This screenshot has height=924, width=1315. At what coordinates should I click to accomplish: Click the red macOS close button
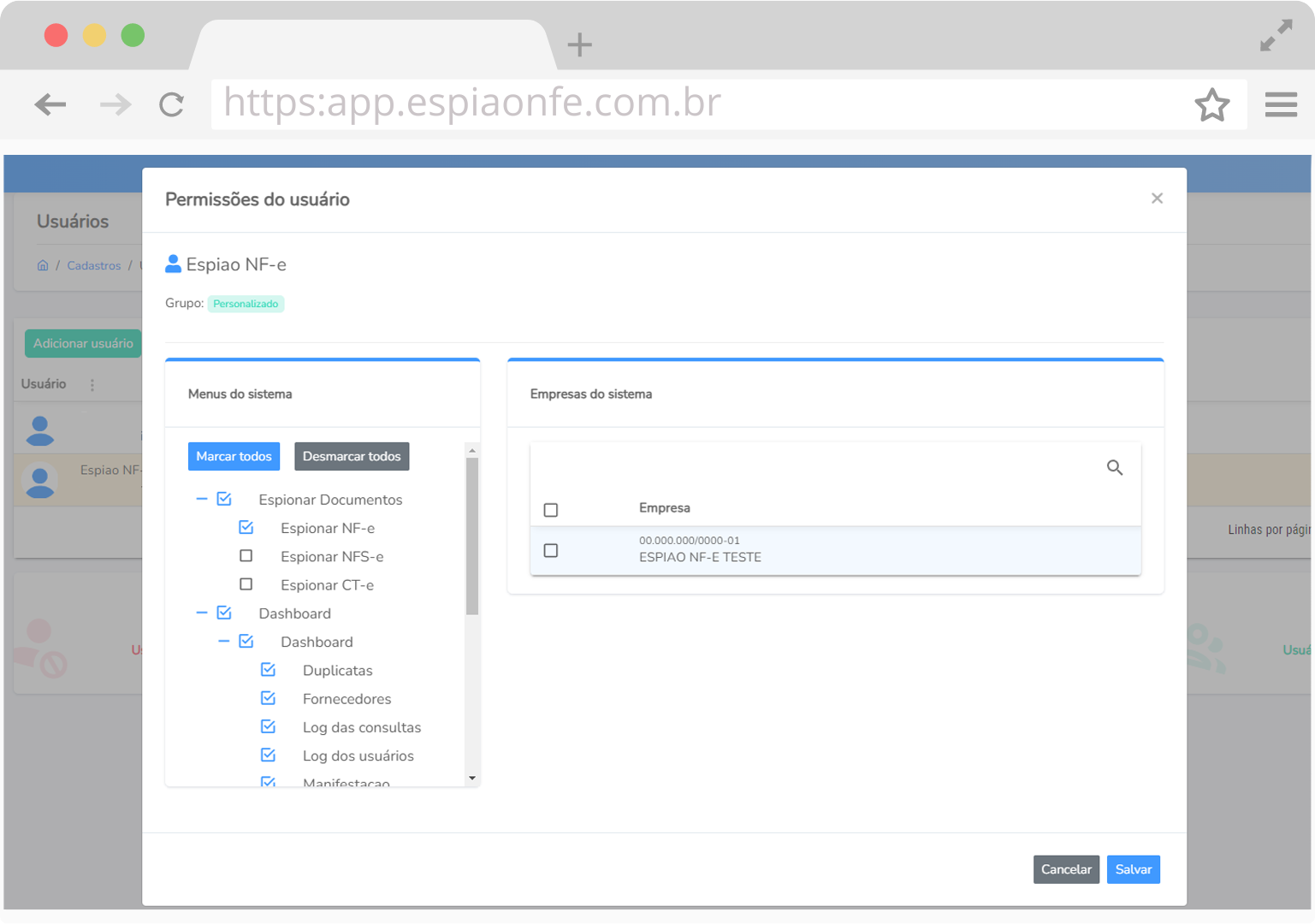click(56, 35)
